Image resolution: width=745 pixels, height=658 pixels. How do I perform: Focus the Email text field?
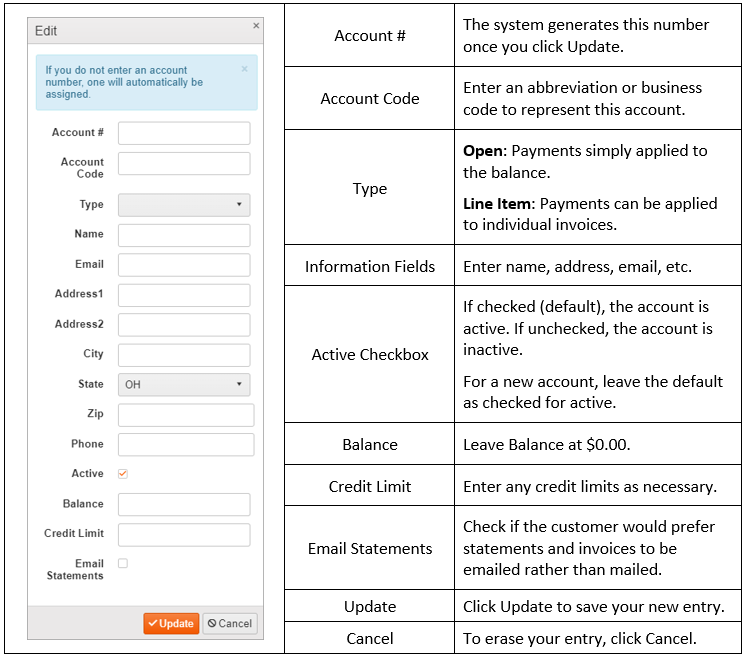(x=184, y=265)
